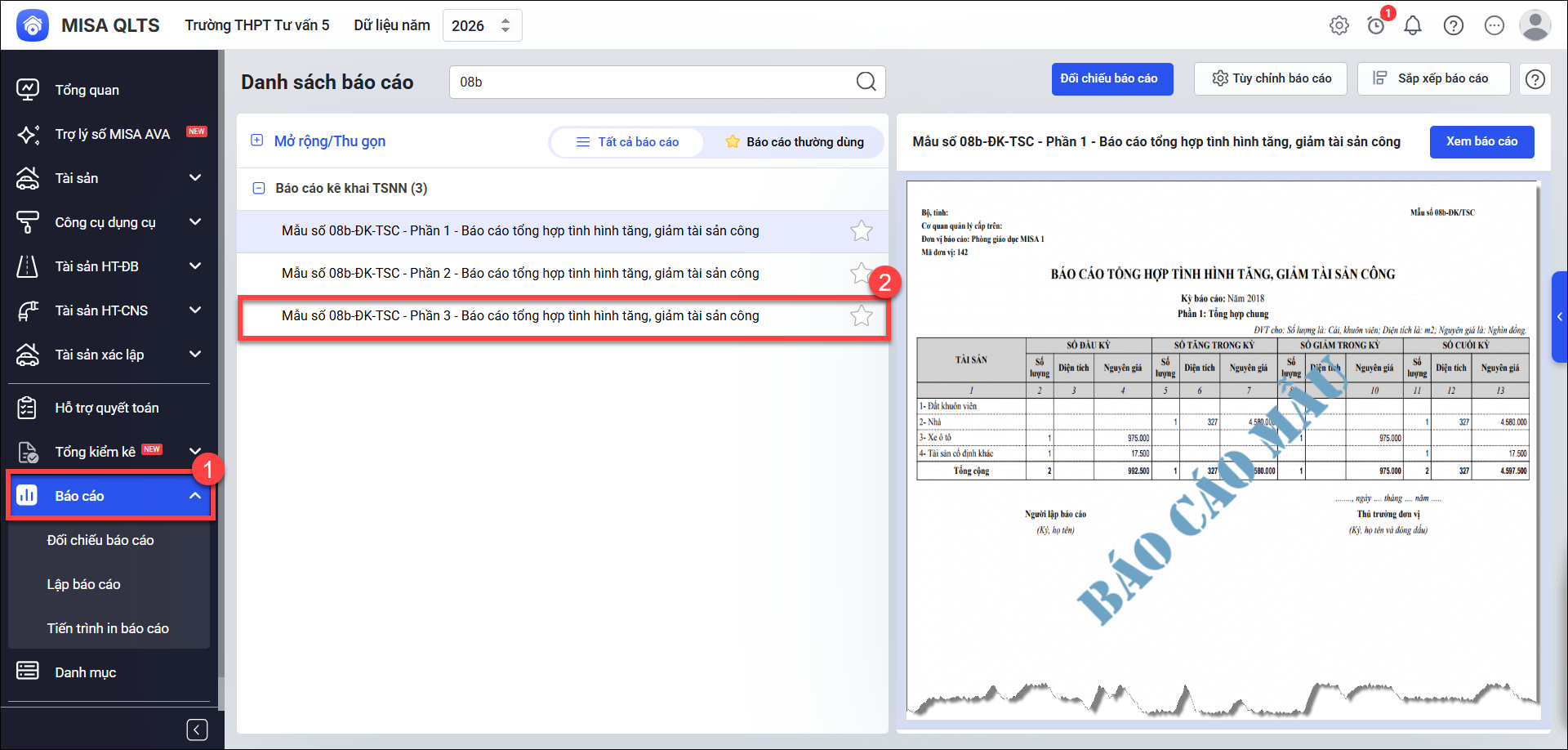
Task: Click the Xem báo cáo button
Action: [x=1481, y=142]
